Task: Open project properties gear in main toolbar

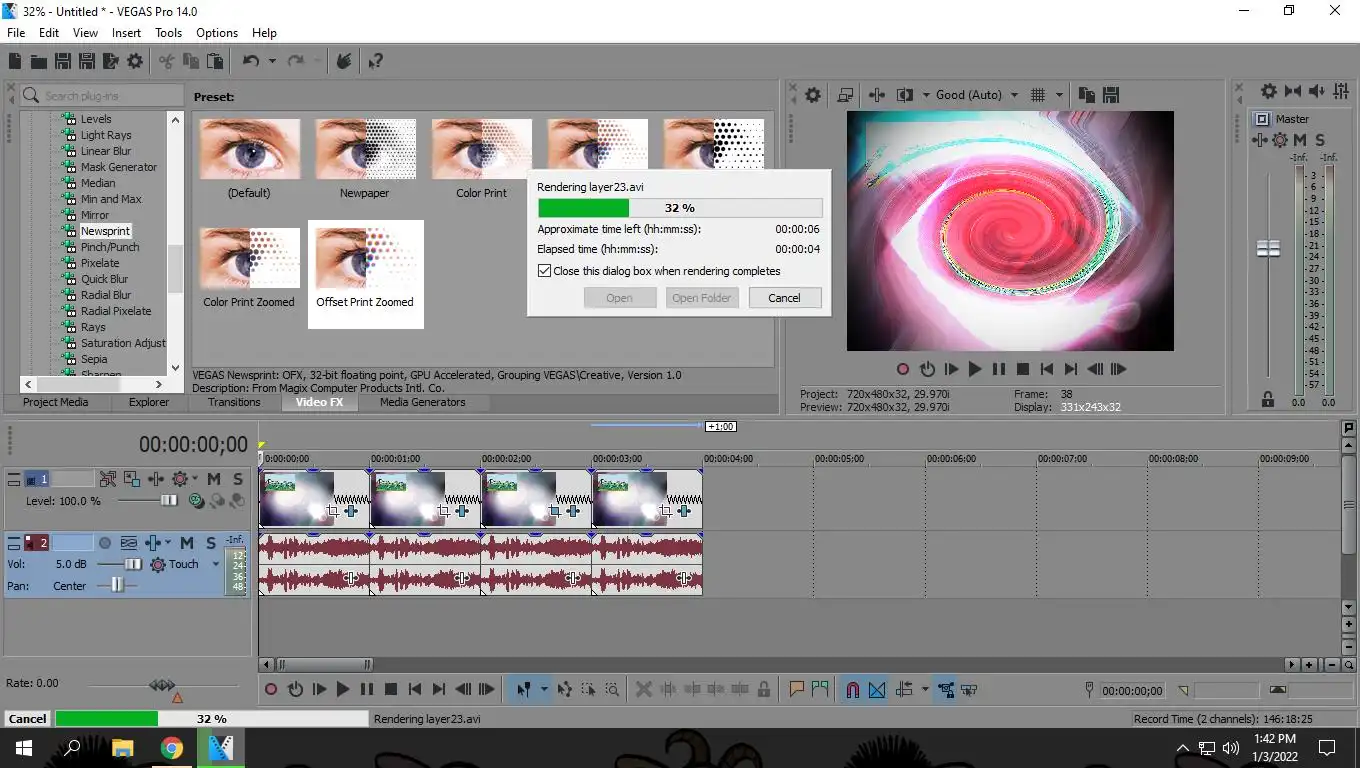Action: 135,61
